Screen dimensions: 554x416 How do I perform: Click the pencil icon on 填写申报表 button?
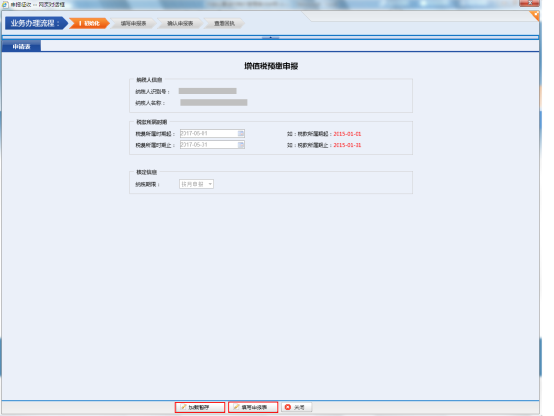[236, 407]
